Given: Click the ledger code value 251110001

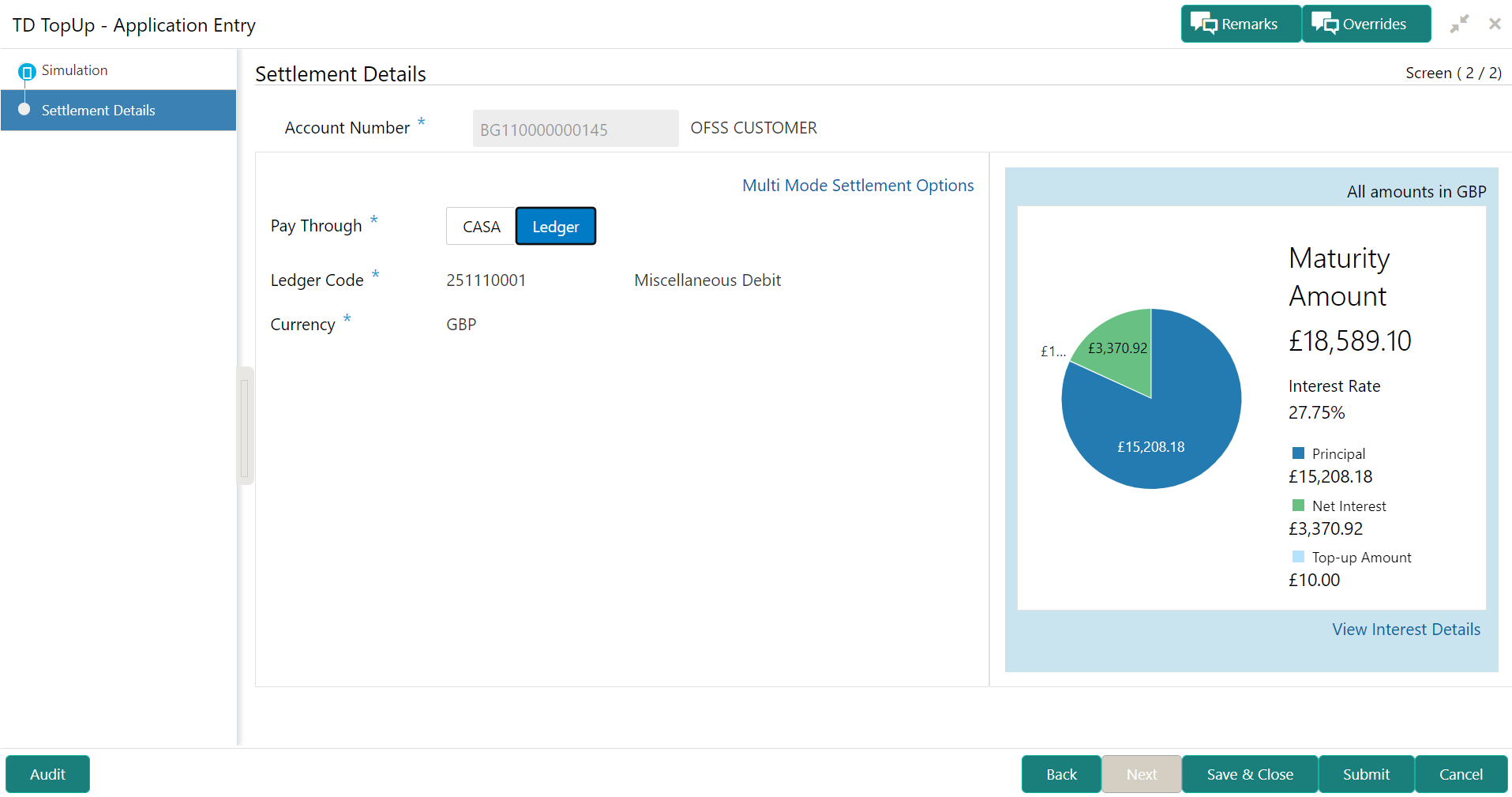Looking at the screenshot, I should coord(486,280).
